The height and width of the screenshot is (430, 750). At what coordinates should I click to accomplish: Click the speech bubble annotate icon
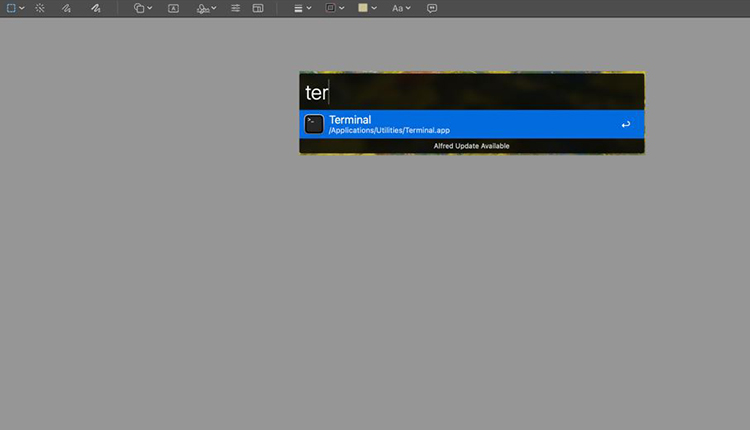pyautogui.click(x=432, y=8)
